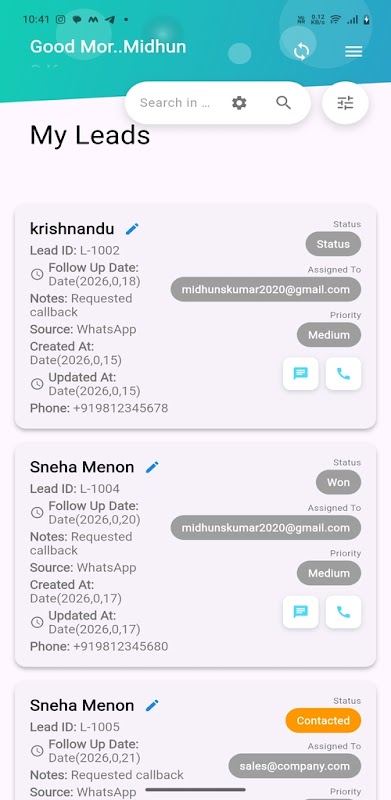Screen dimensions: 391x800
Task: Change Won status on L-1004
Action: point(338,482)
